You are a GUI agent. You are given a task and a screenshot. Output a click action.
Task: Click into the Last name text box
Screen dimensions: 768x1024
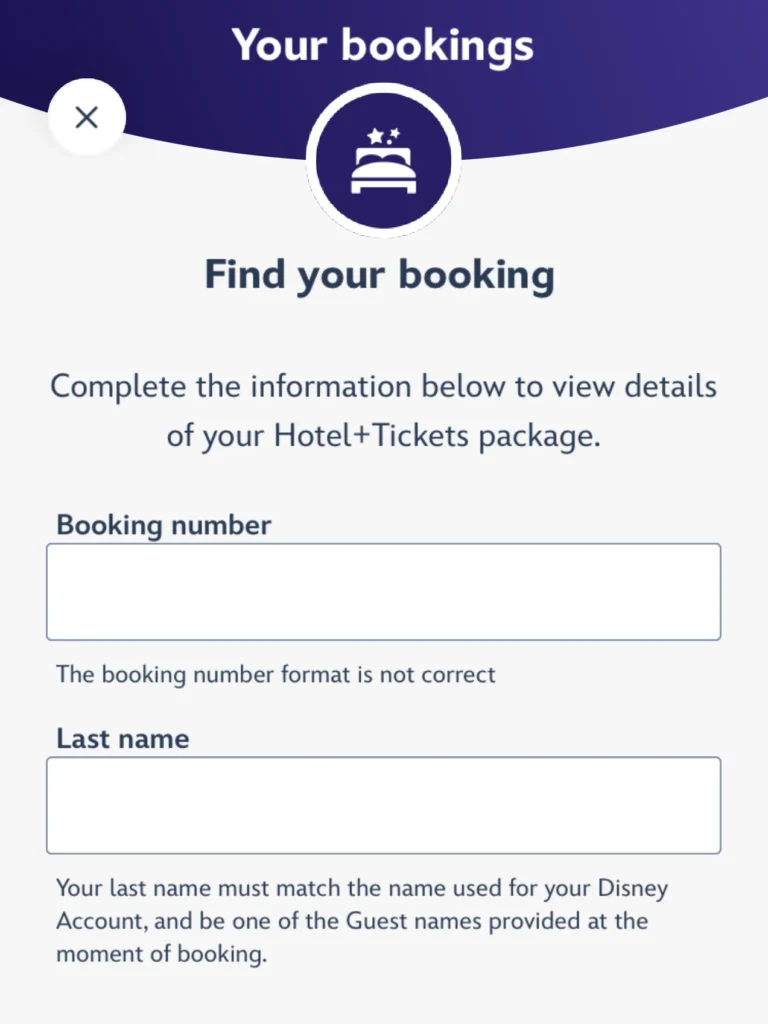[x=383, y=804]
